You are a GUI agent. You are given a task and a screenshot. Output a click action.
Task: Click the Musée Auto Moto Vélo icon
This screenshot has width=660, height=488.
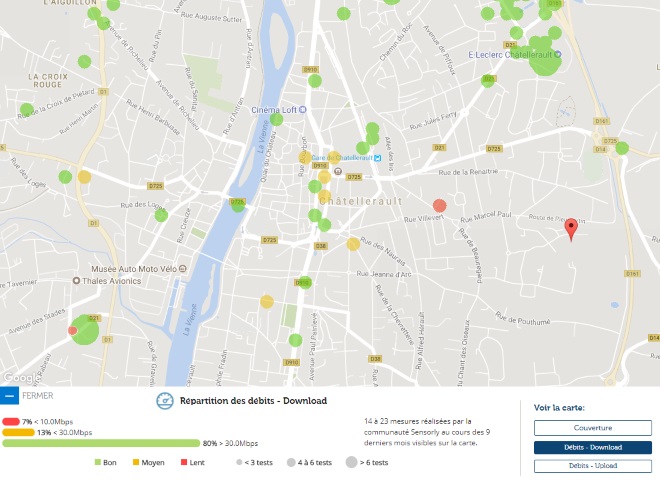pyautogui.click(x=183, y=269)
